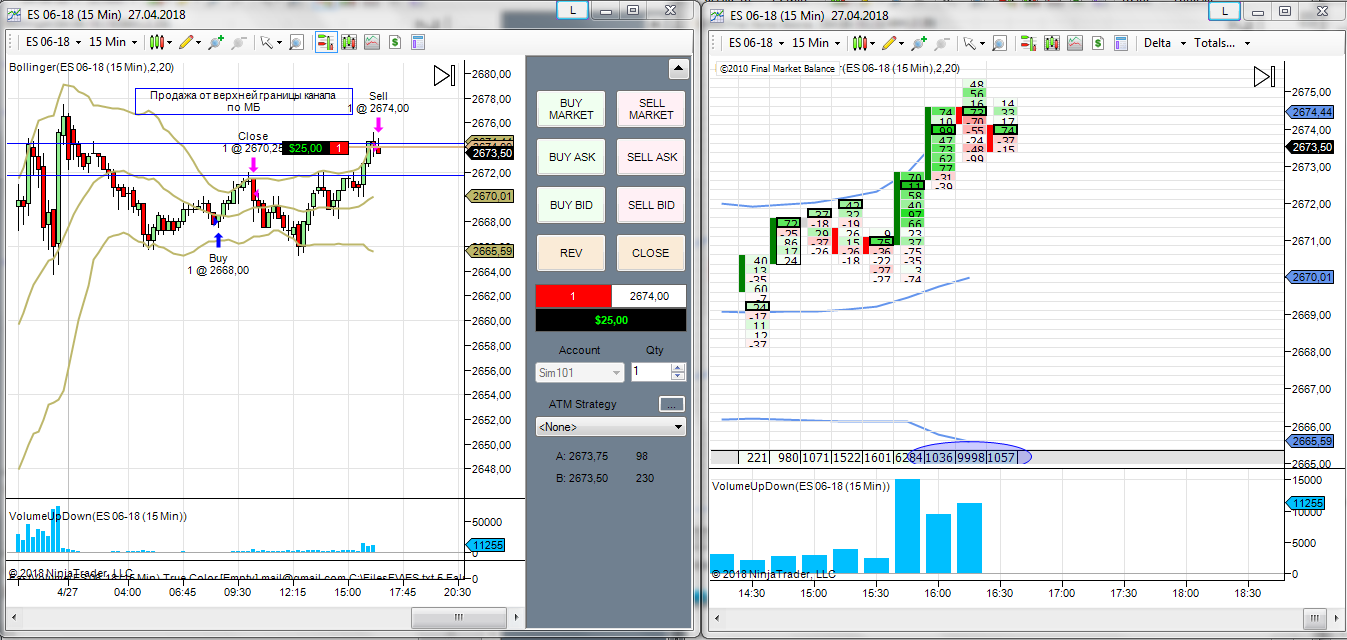The width and height of the screenshot is (1347, 640).
Task: Toggle link button L in left chart window
Action: click(572, 10)
